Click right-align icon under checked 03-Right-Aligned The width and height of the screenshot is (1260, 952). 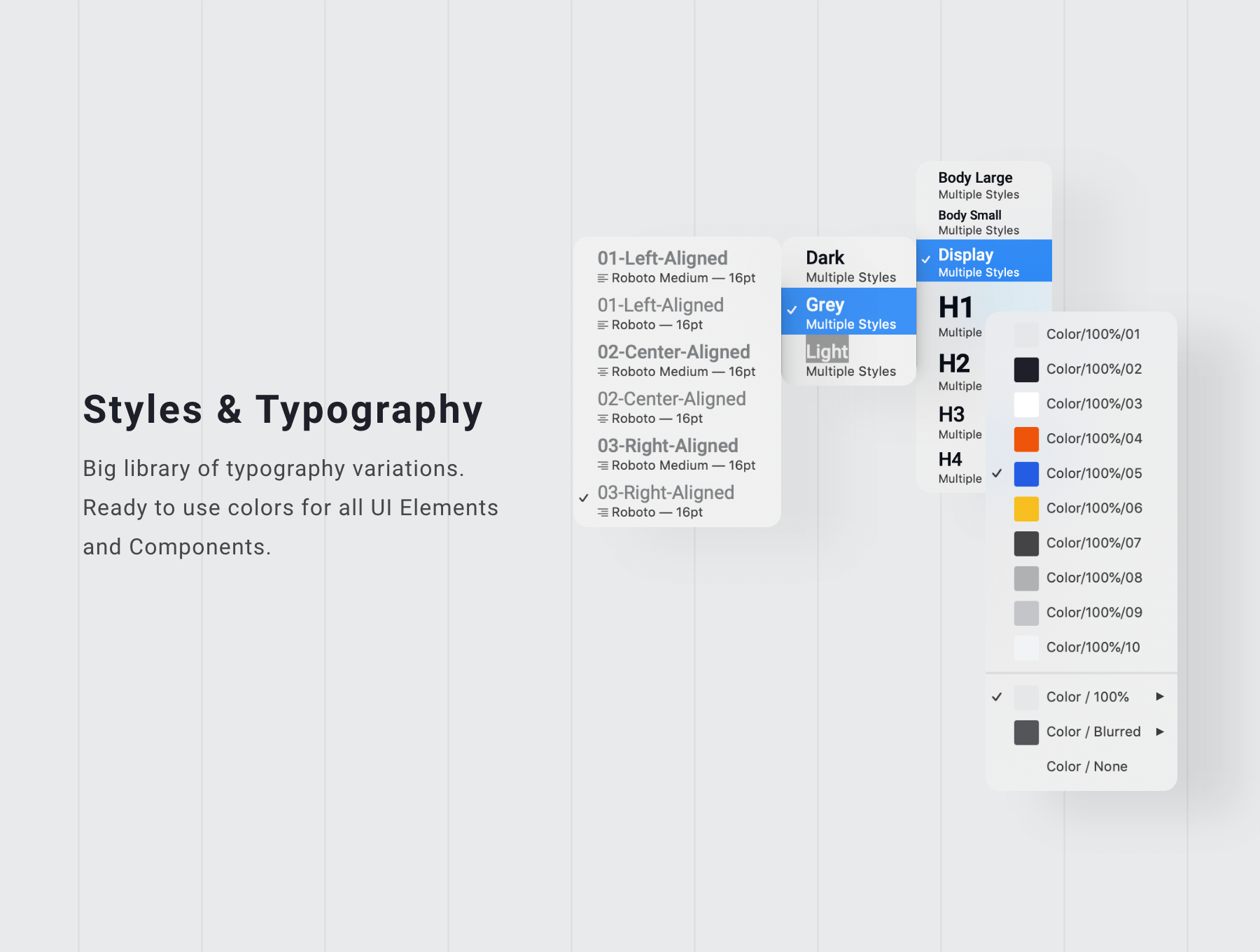tap(603, 513)
